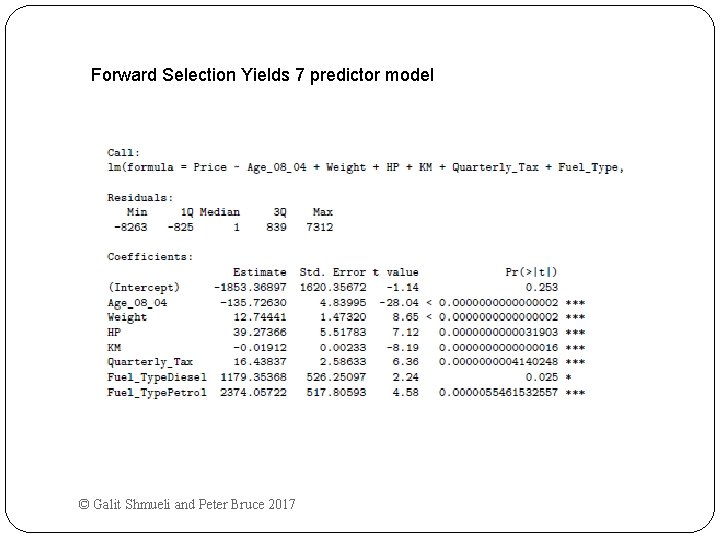Viewport: 720px width, 540px height.
Task: Click the slide title 'Forward Selection Yields 7 predictor model'
Action: [262, 75]
